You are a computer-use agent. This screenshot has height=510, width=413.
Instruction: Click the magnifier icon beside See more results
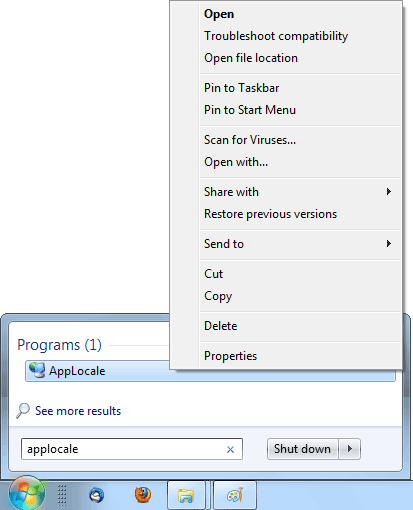(23, 411)
